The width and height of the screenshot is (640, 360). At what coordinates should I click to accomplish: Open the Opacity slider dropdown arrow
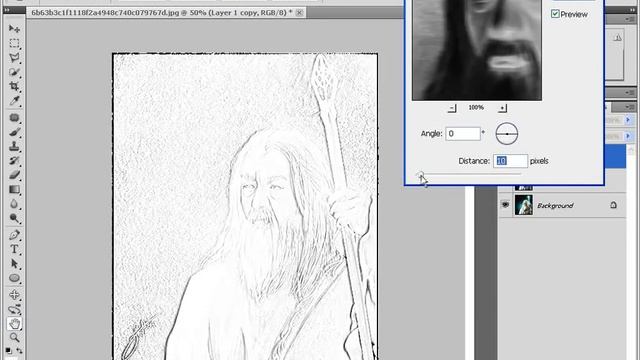[x=628, y=120]
